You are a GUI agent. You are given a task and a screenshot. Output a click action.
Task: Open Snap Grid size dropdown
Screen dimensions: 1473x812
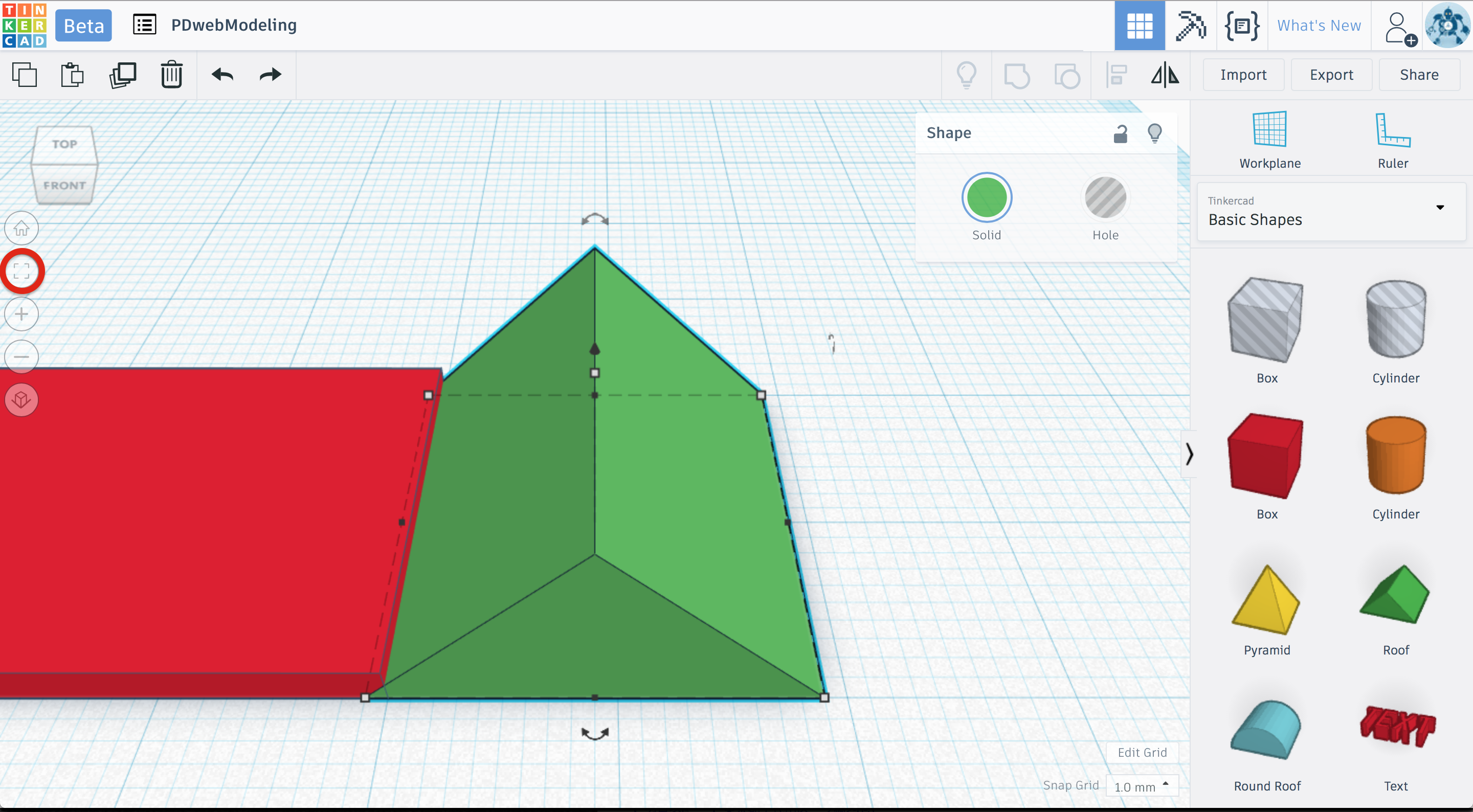[x=1142, y=786]
